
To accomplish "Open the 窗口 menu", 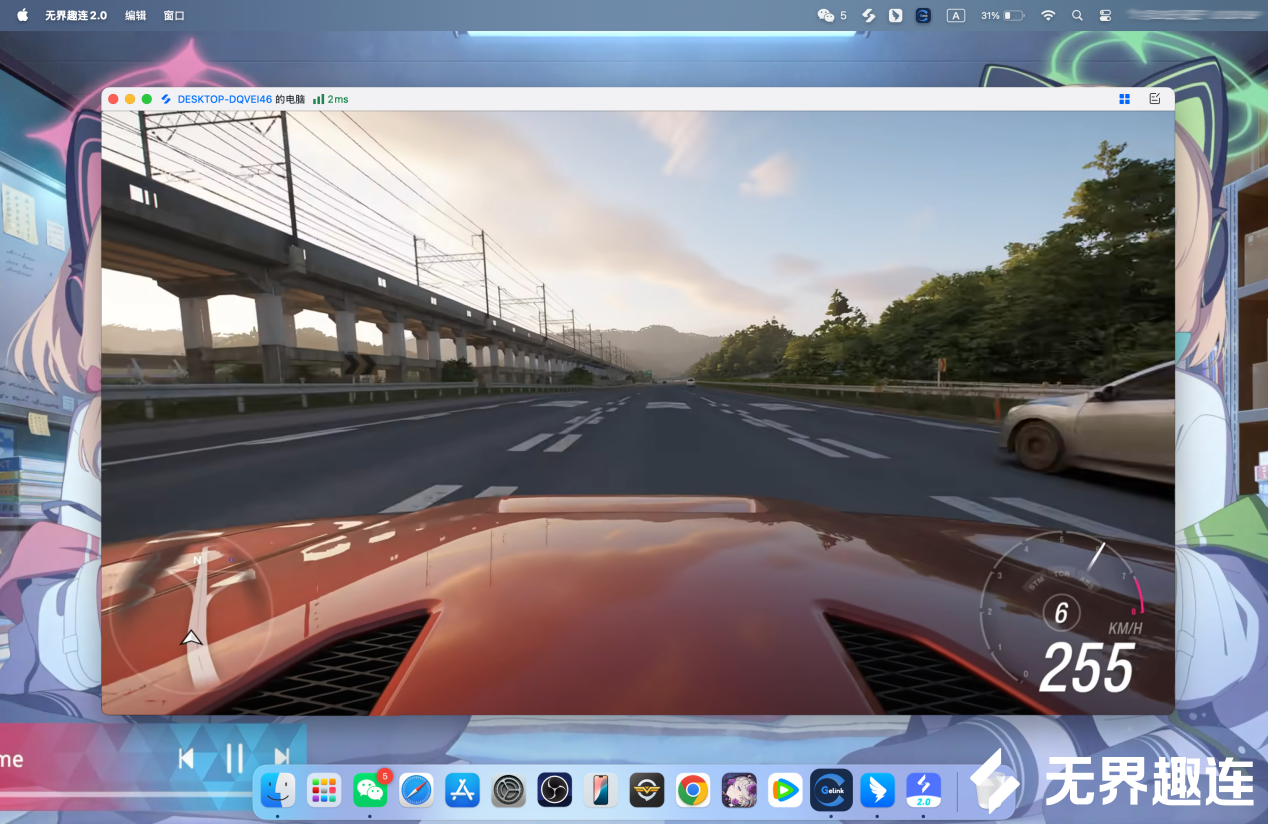I will point(174,15).
